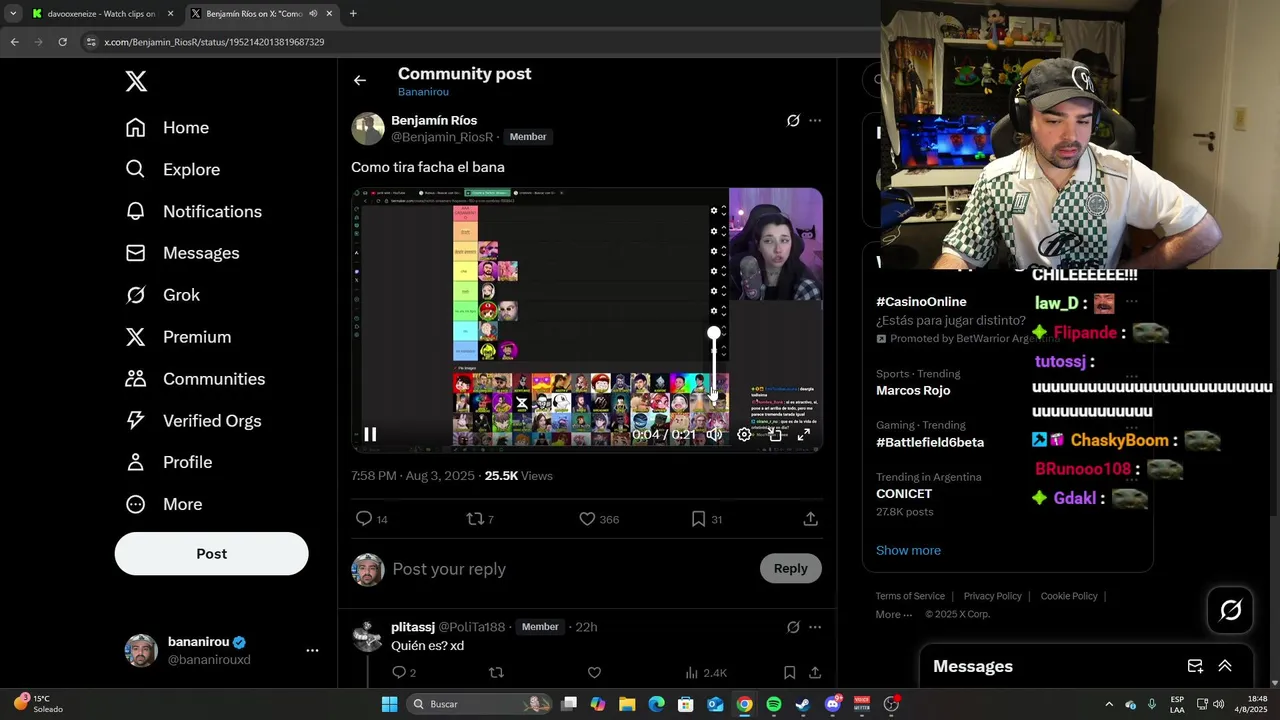Image resolution: width=1280 pixels, height=720 pixels.
Task: Open floating Grok button
Action: (1231, 609)
